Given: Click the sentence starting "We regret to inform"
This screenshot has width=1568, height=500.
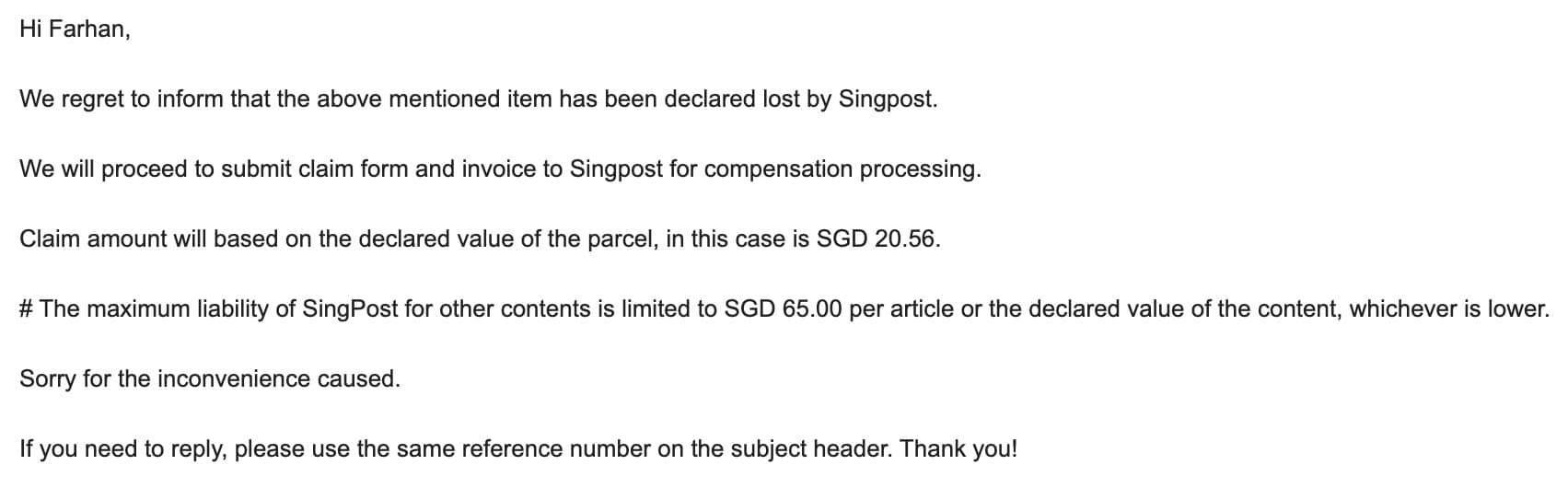Looking at the screenshot, I should tap(479, 99).
